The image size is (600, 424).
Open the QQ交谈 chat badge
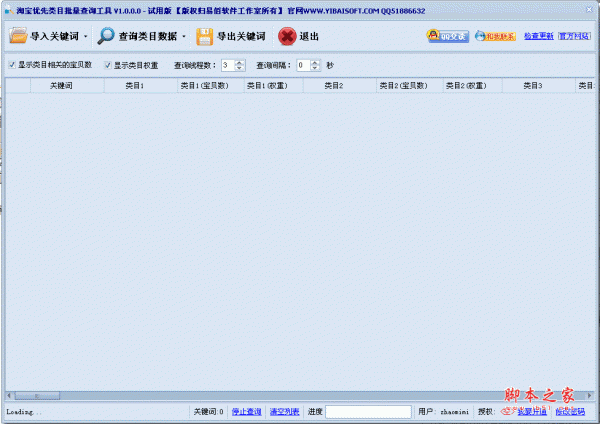[448, 36]
